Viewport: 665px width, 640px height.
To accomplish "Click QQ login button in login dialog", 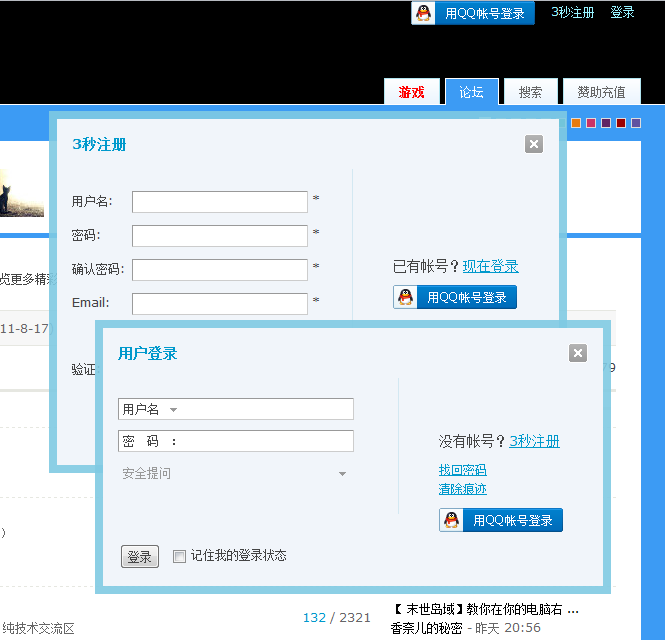I will (501, 520).
